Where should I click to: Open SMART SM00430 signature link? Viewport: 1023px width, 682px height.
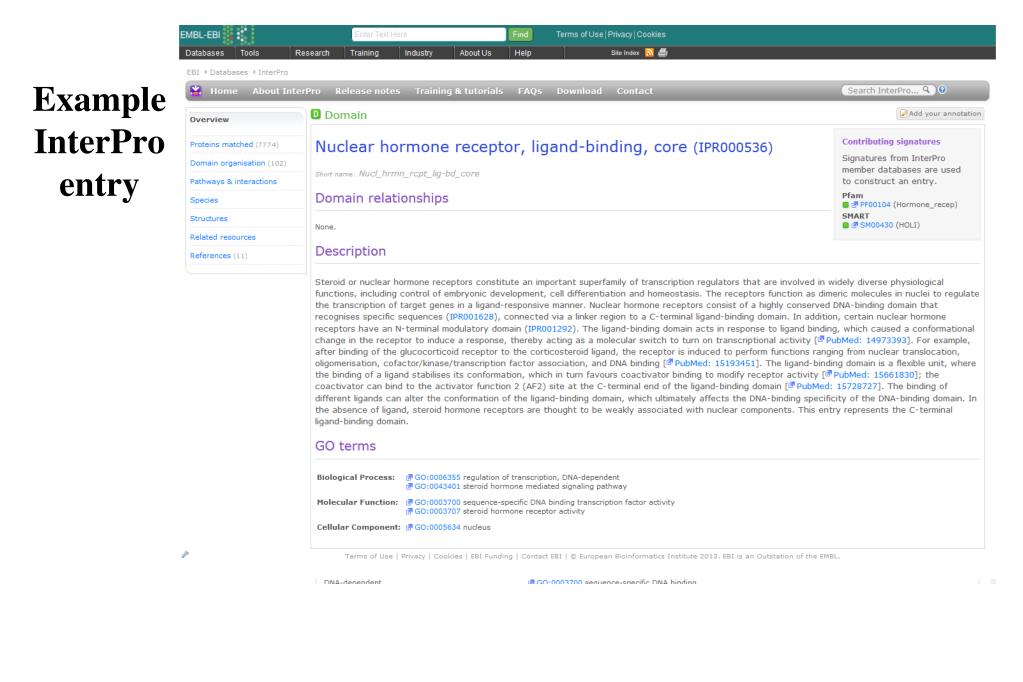coord(876,225)
